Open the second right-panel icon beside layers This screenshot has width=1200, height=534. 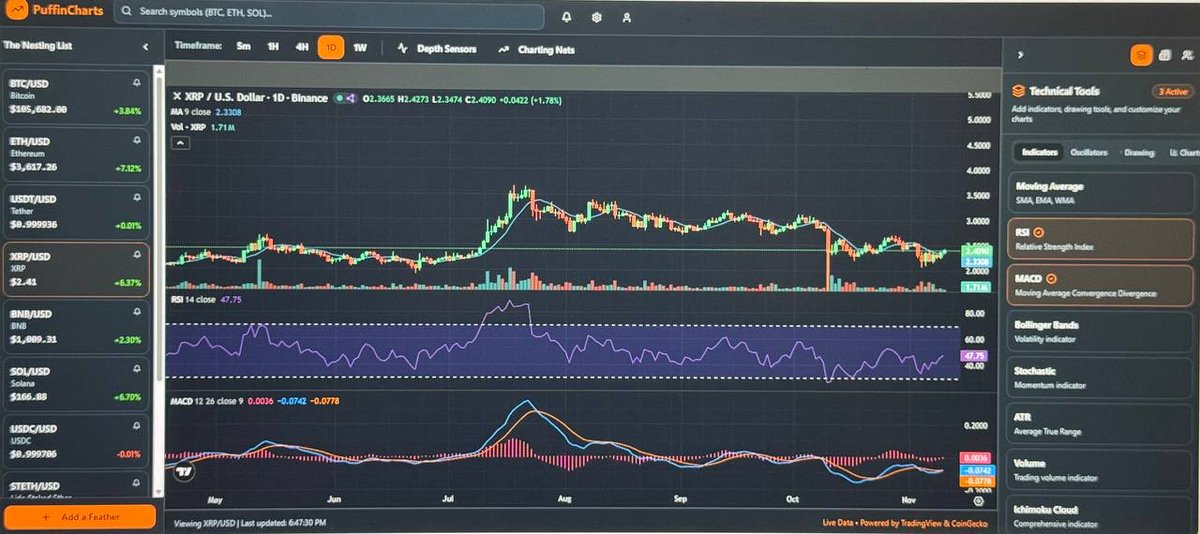click(1166, 55)
